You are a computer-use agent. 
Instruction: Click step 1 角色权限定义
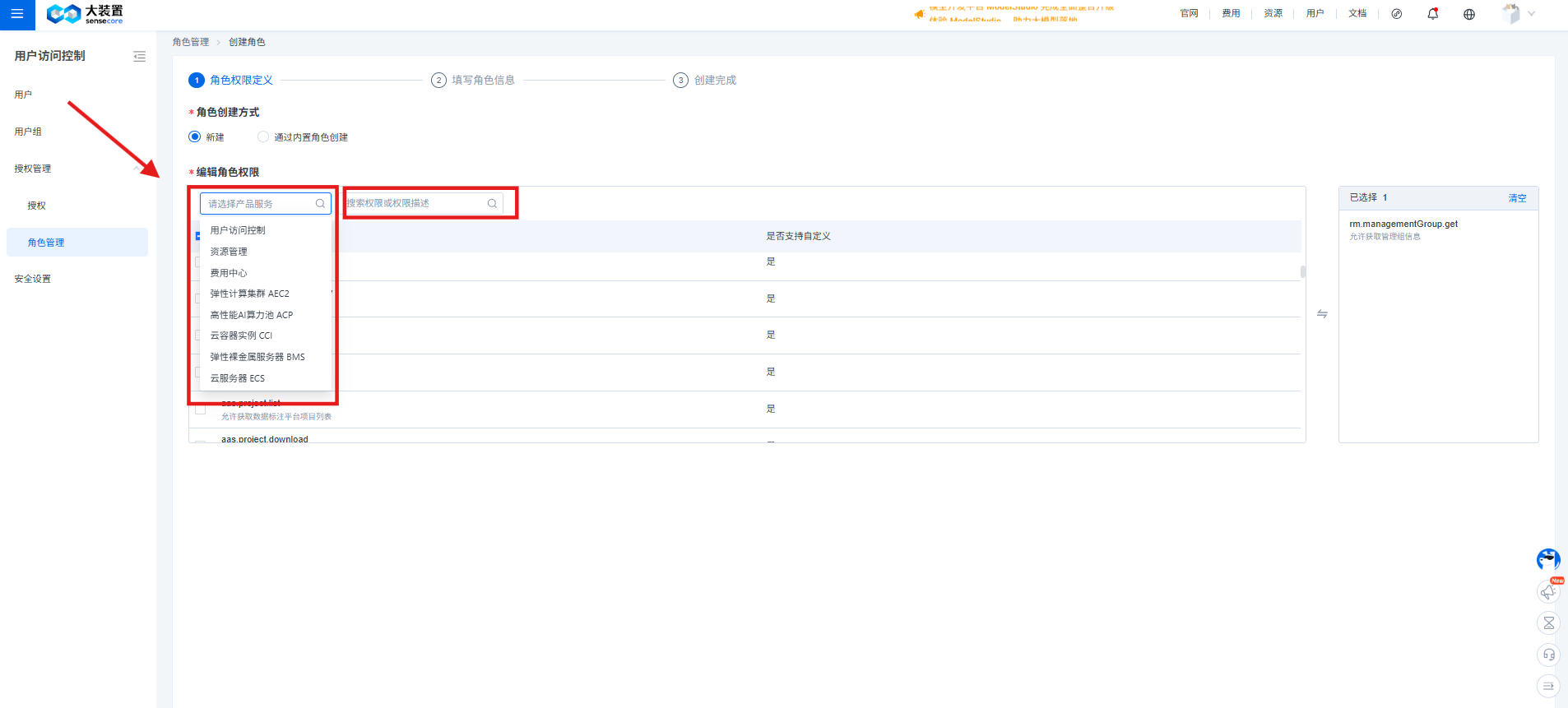pyautogui.click(x=231, y=80)
